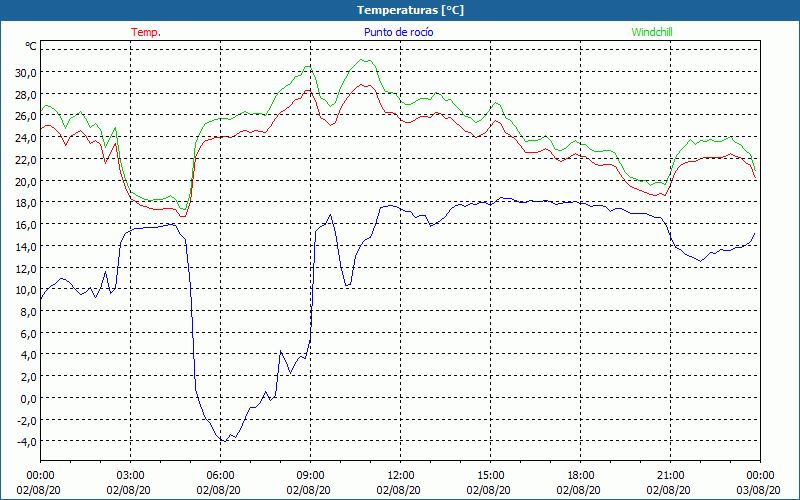Click the '03/08/20' date label
The image size is (800, 500).
pyautogui.click(x=759, y=490)
